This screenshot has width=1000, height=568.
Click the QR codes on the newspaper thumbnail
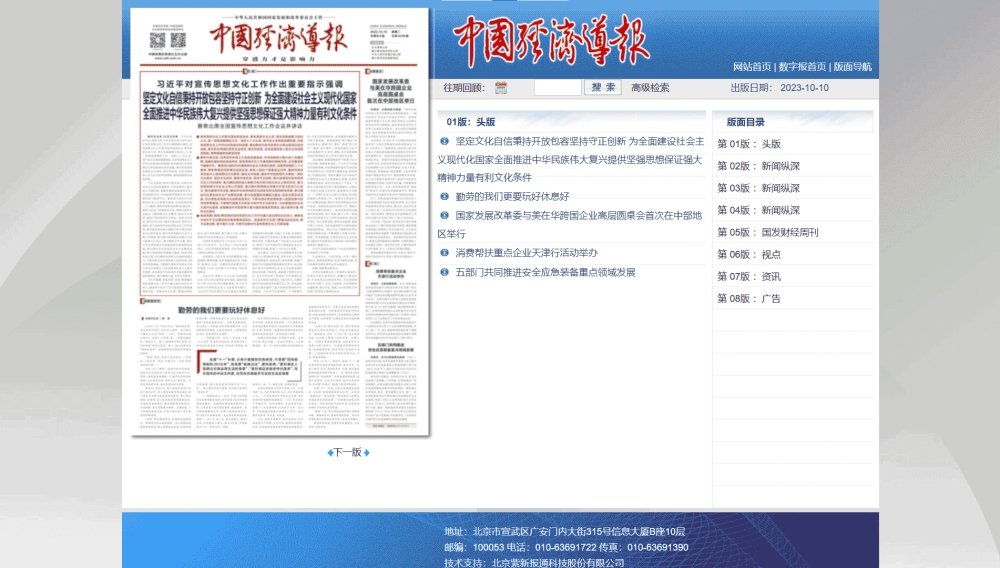[x=168, y=41]
